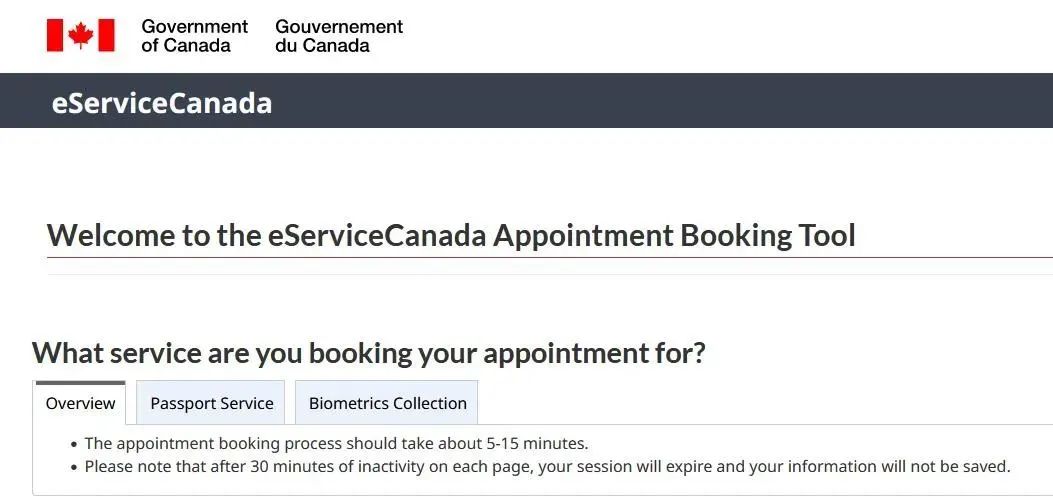The width and height of the screenshot is (1053, 500).
Task: Click the red maple leaf symbol
Action: click(81, 35)
